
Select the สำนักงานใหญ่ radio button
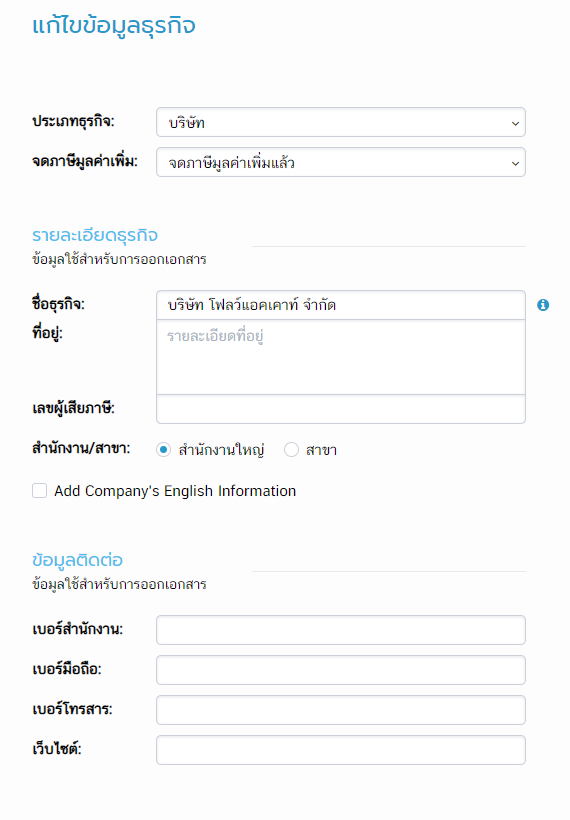point(163,450)
